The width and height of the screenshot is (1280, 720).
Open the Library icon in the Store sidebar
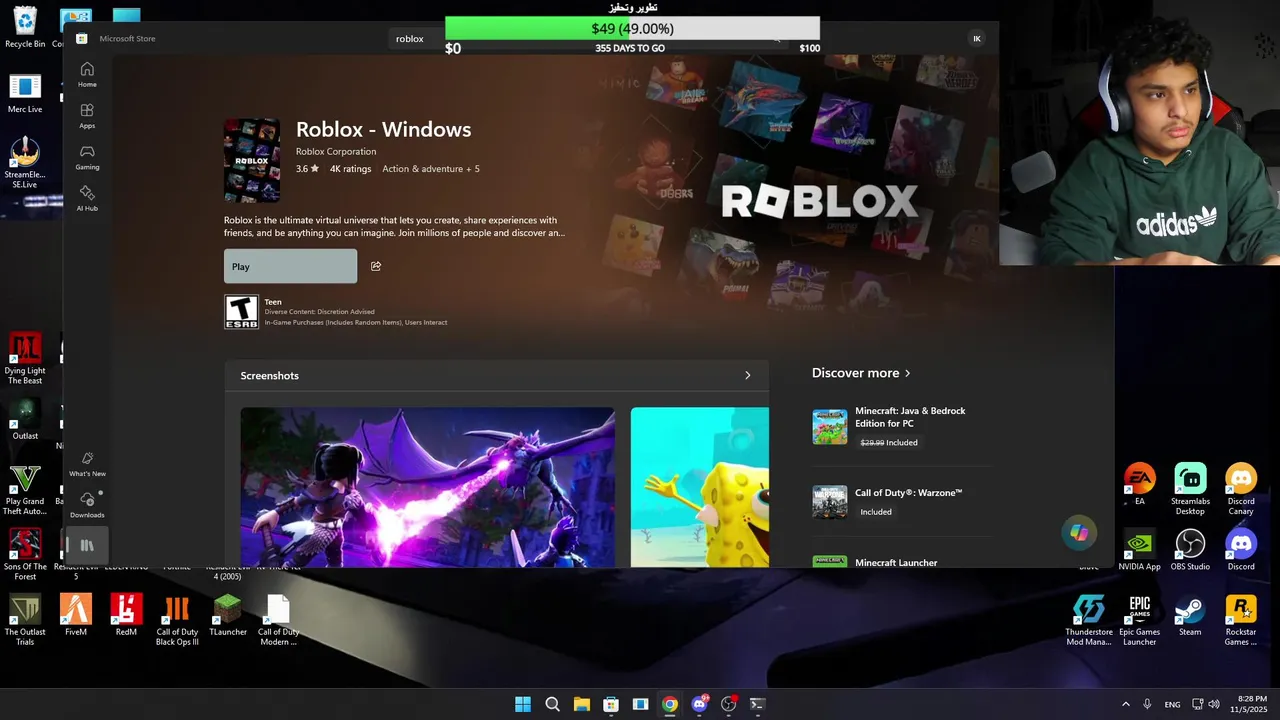pyautogui.click(x=87, y=545)
